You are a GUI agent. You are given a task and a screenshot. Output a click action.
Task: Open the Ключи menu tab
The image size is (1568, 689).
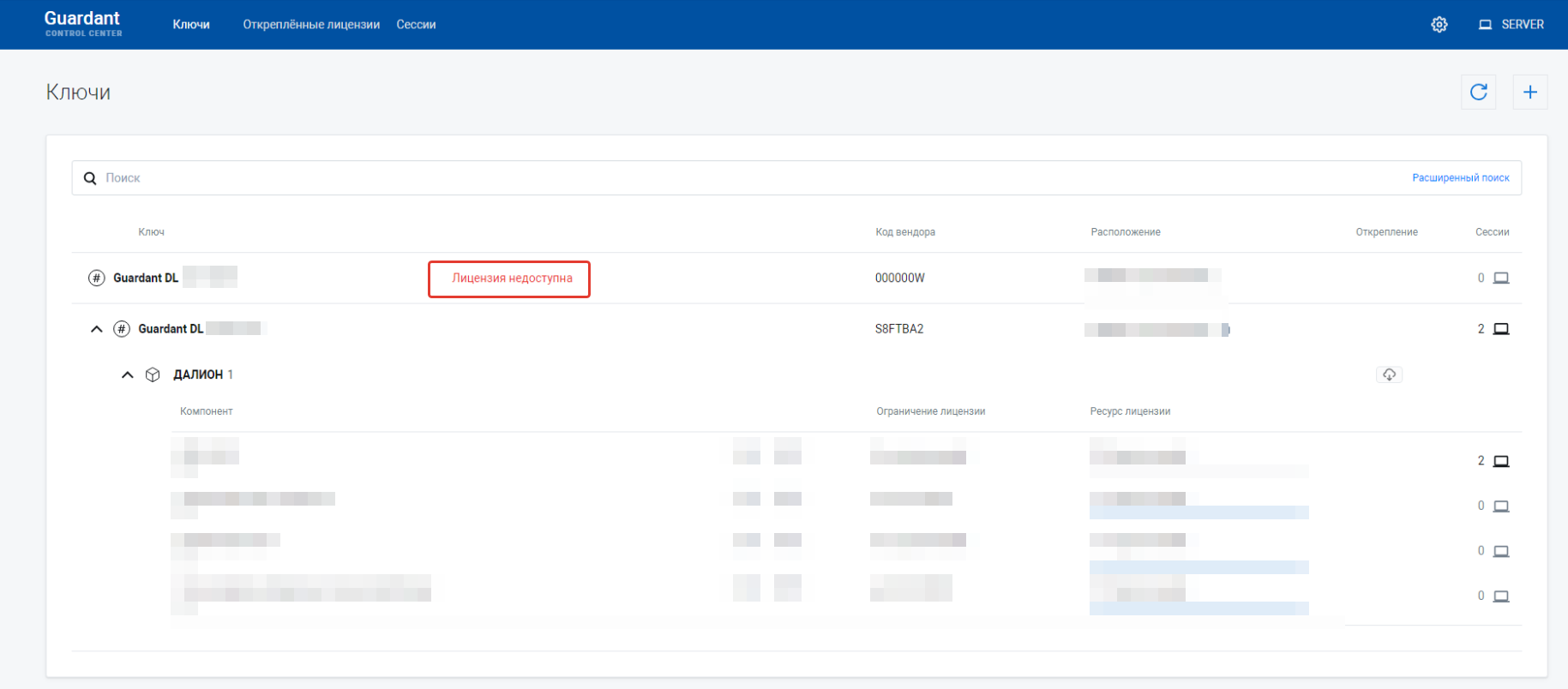tap(191, 25)
